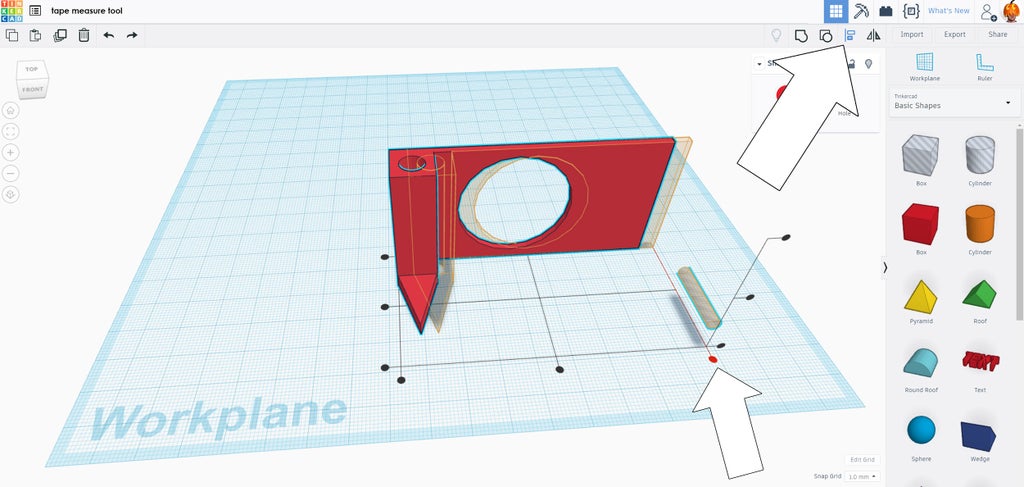This screenshot has width=1024, height=487.
Task: Group the selected shapes
Action: 801,35
